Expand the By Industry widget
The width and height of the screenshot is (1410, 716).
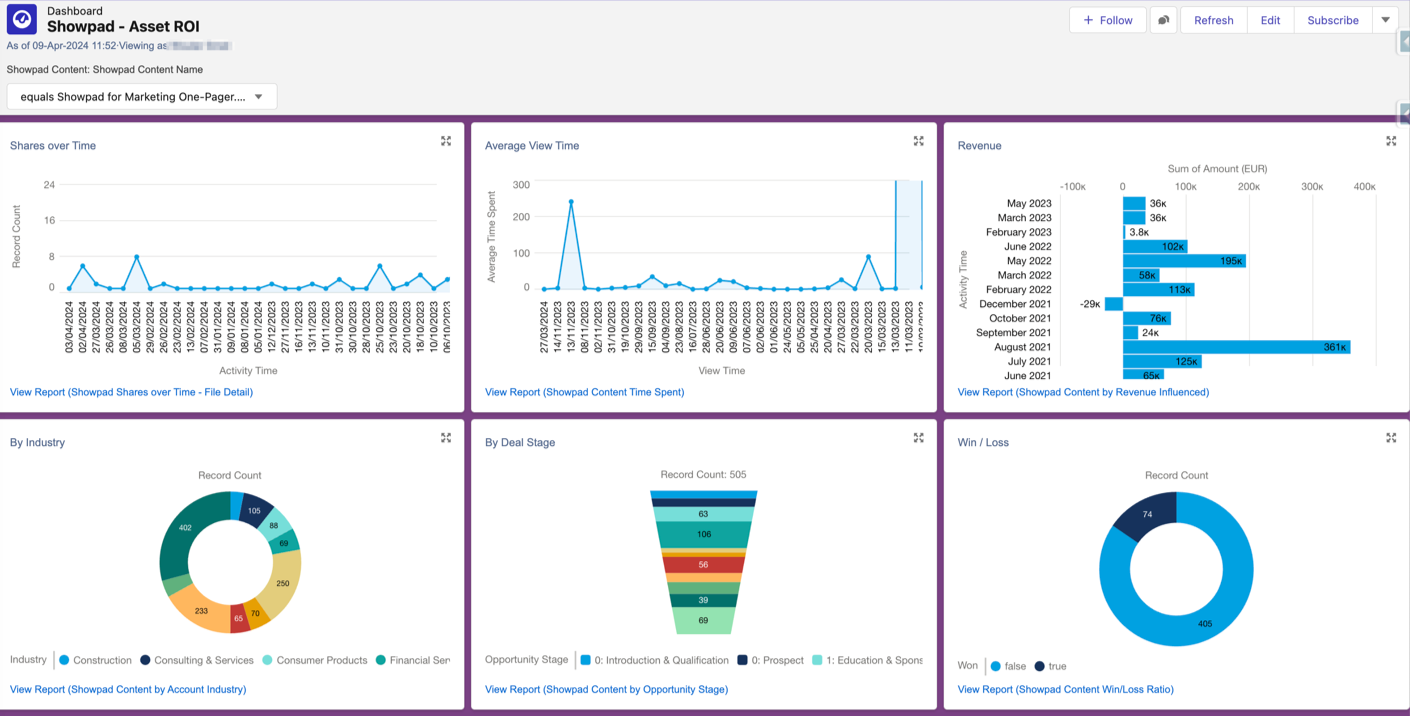click(446, 438)
